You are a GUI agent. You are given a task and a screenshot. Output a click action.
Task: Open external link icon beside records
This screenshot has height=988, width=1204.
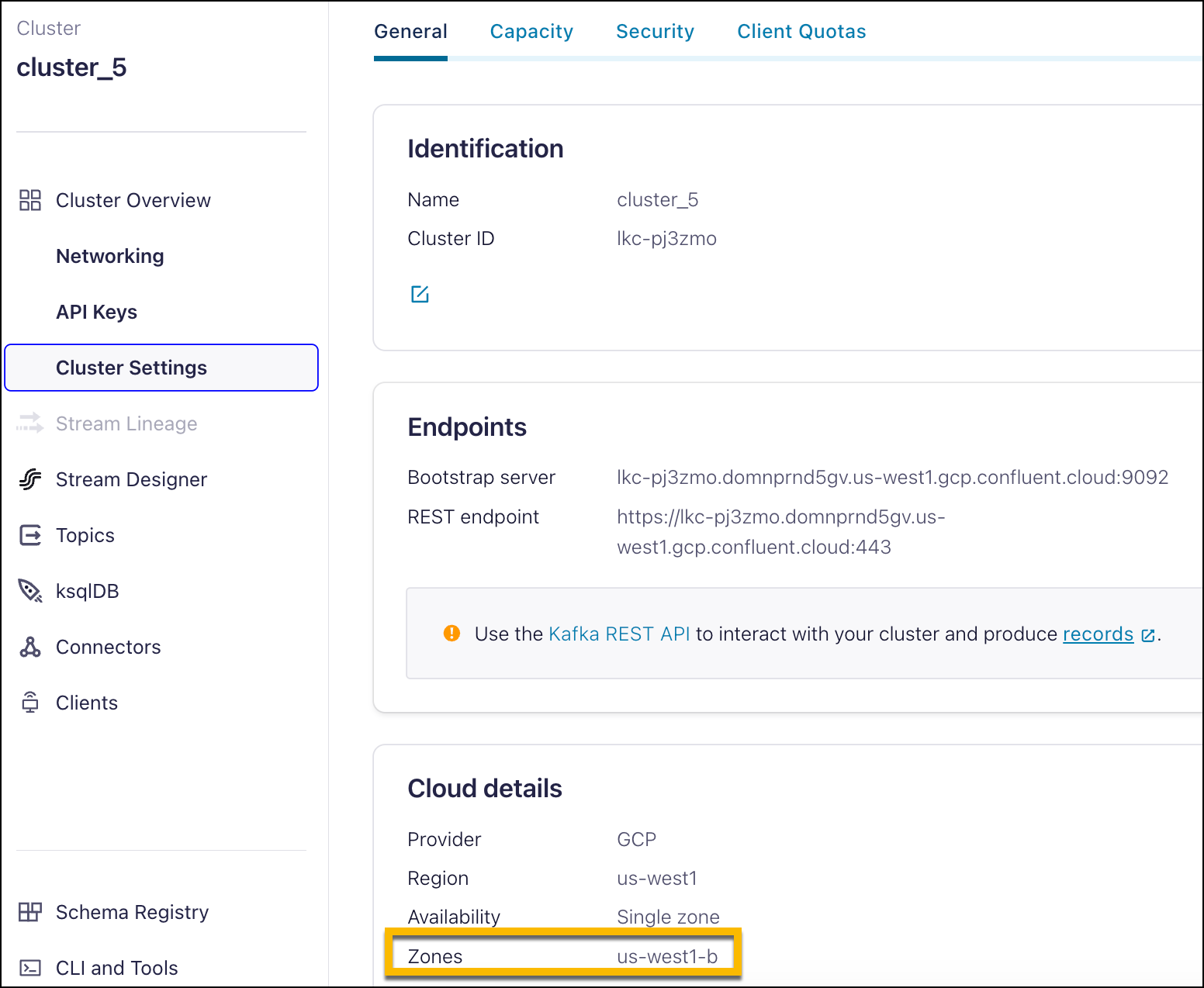1148,635
